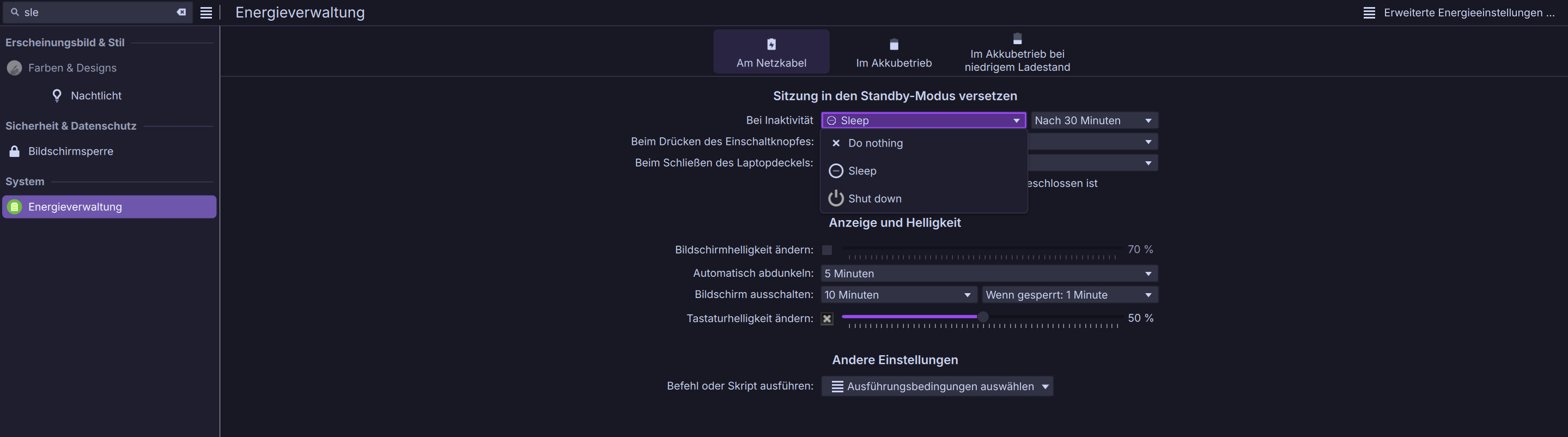This screenshot has height=437, width=1568.
Task: Click the green Energieverwaltung battery icon
Action: click(x=15, y=207)
